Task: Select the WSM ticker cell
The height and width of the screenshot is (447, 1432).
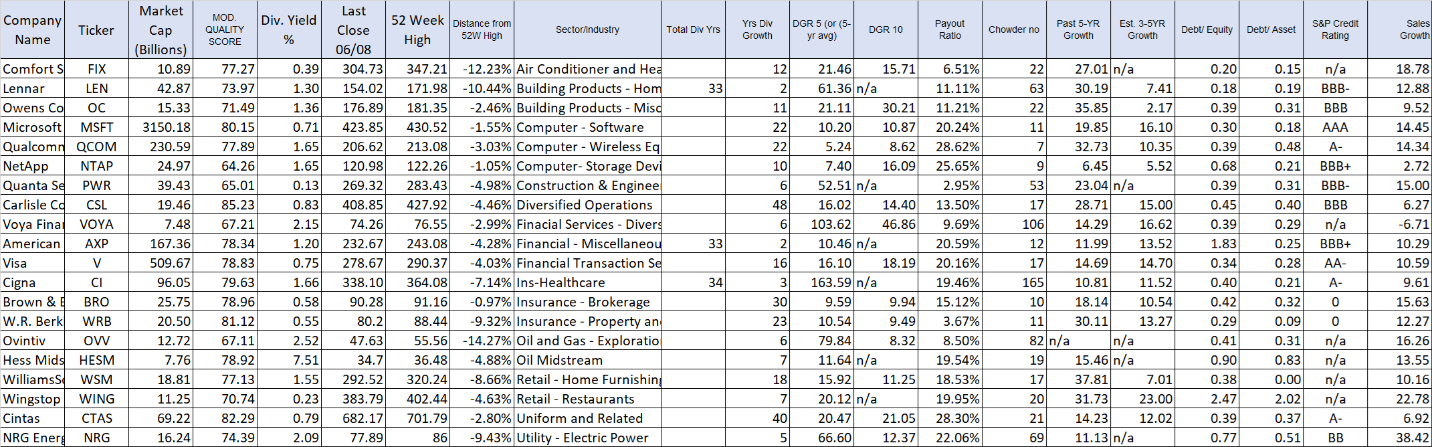Action: pyautogui.click(x=97, y=379)
